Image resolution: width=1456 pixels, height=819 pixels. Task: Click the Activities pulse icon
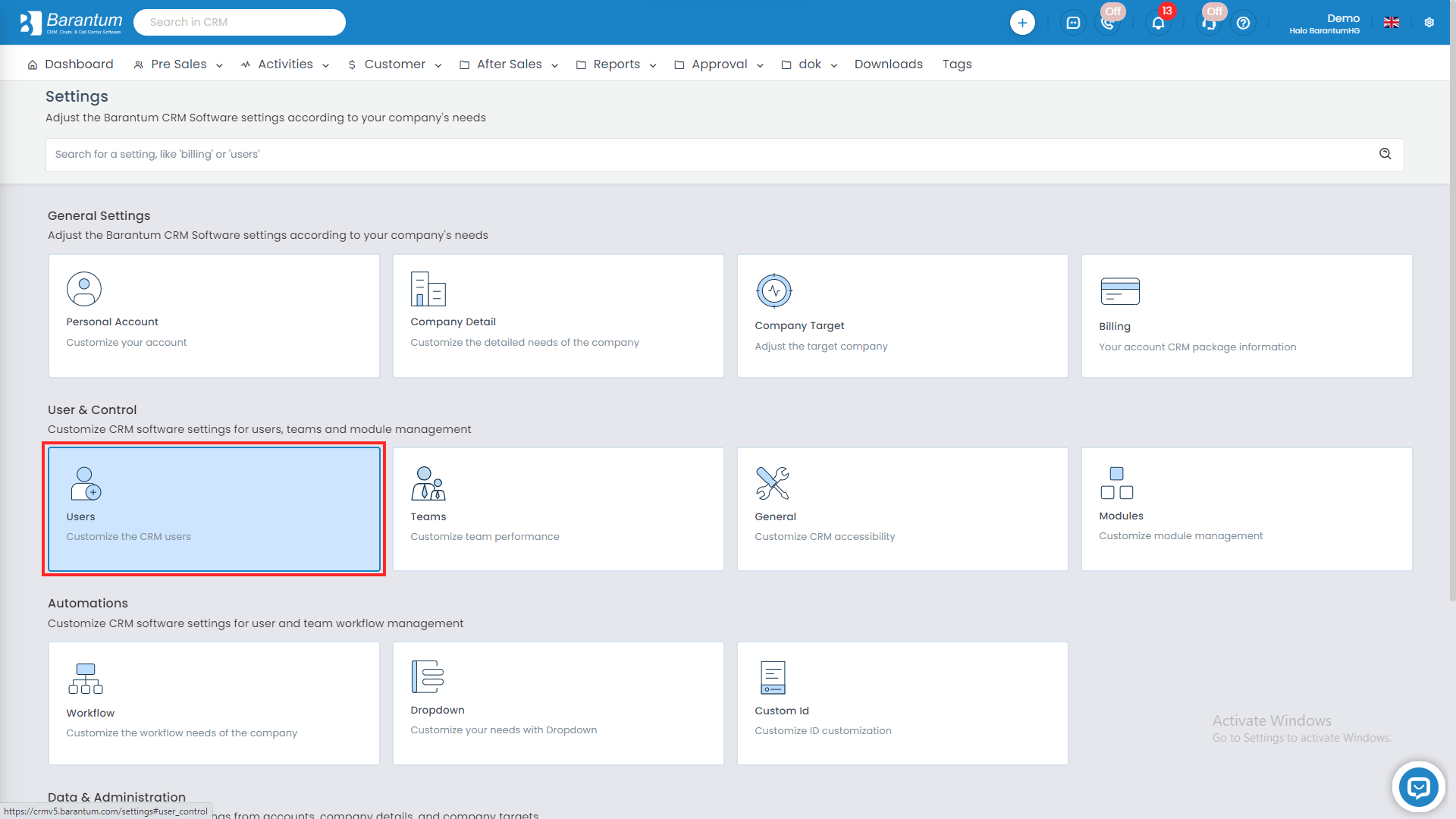[x=246, y=65]
